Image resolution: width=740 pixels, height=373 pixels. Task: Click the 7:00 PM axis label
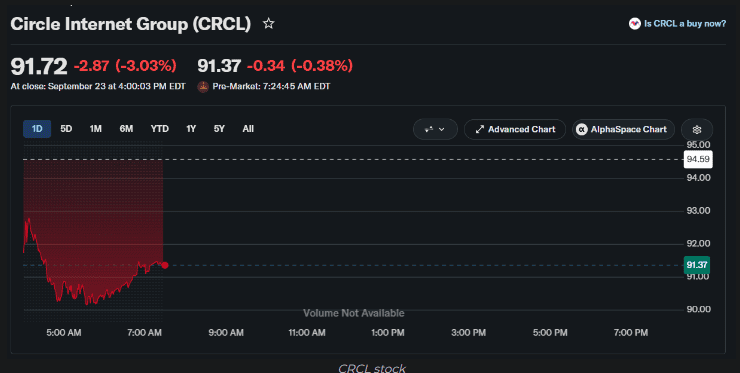pos(631,333)
